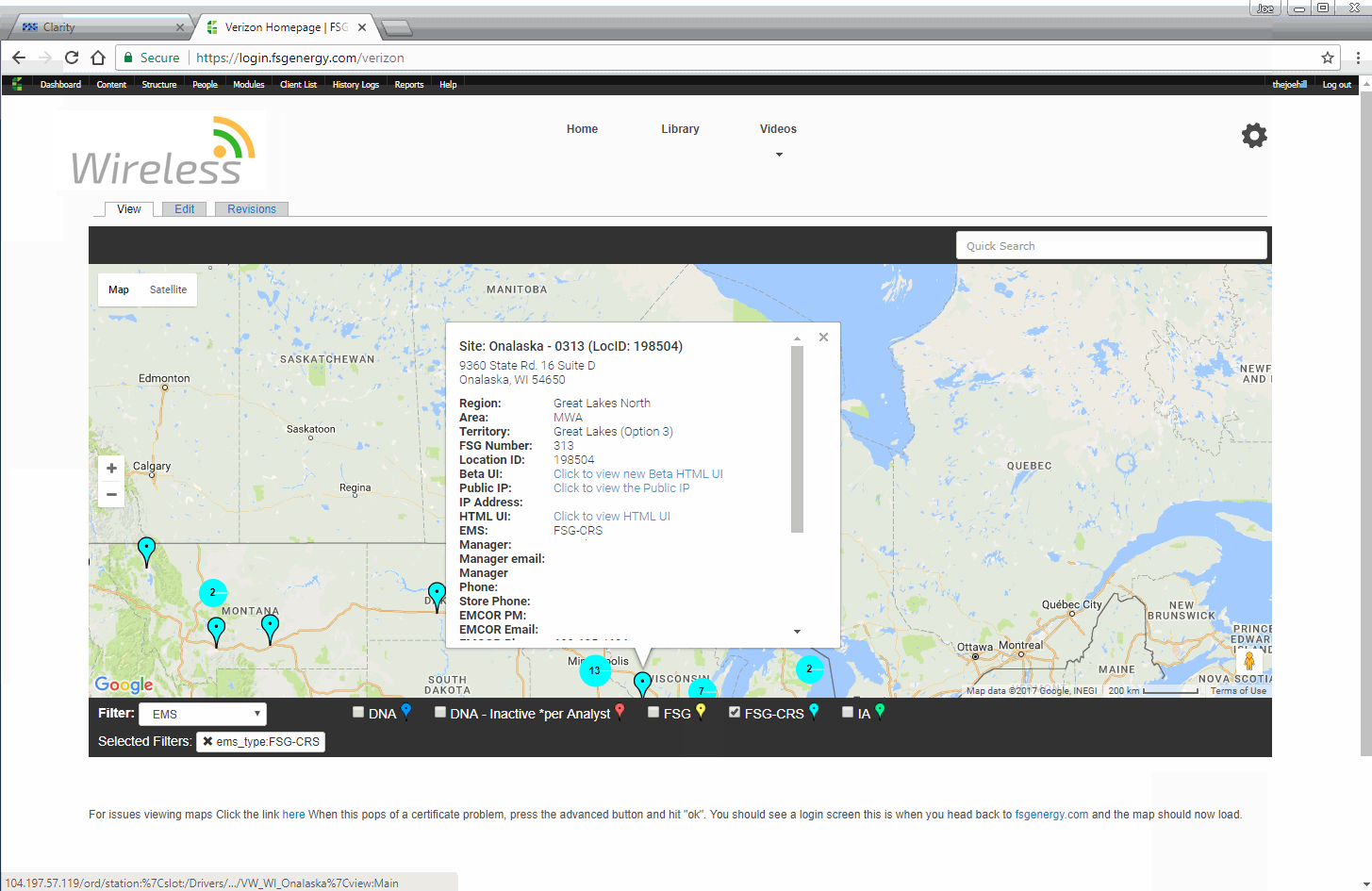The width and height of the screenshot is (1372, 891).
Task: Bookmark page with the star icon
Action: [1328, 58]
